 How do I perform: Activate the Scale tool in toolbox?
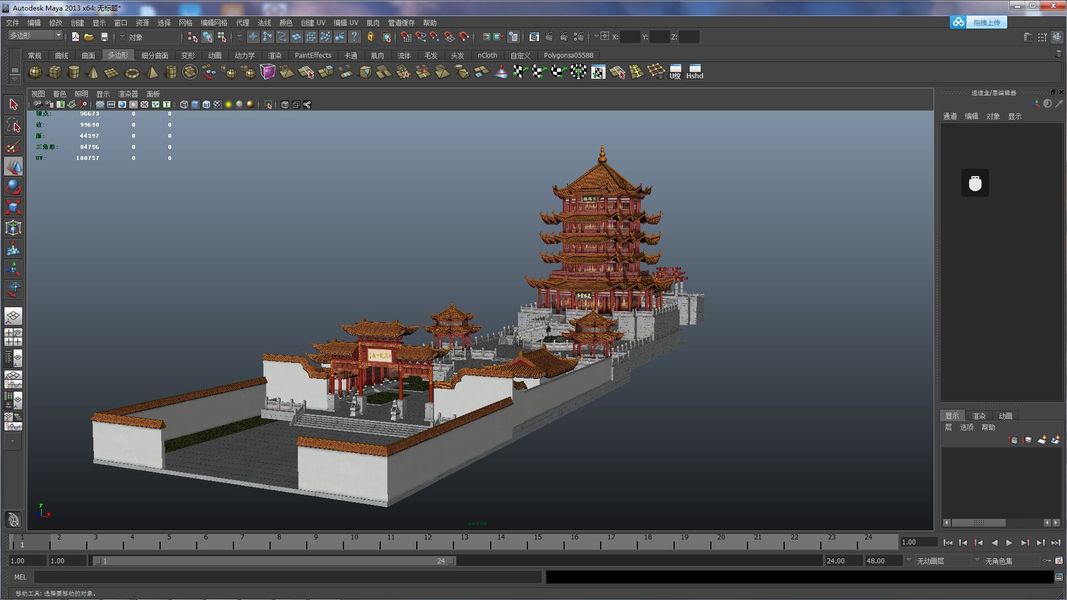(x=13, y=207)
